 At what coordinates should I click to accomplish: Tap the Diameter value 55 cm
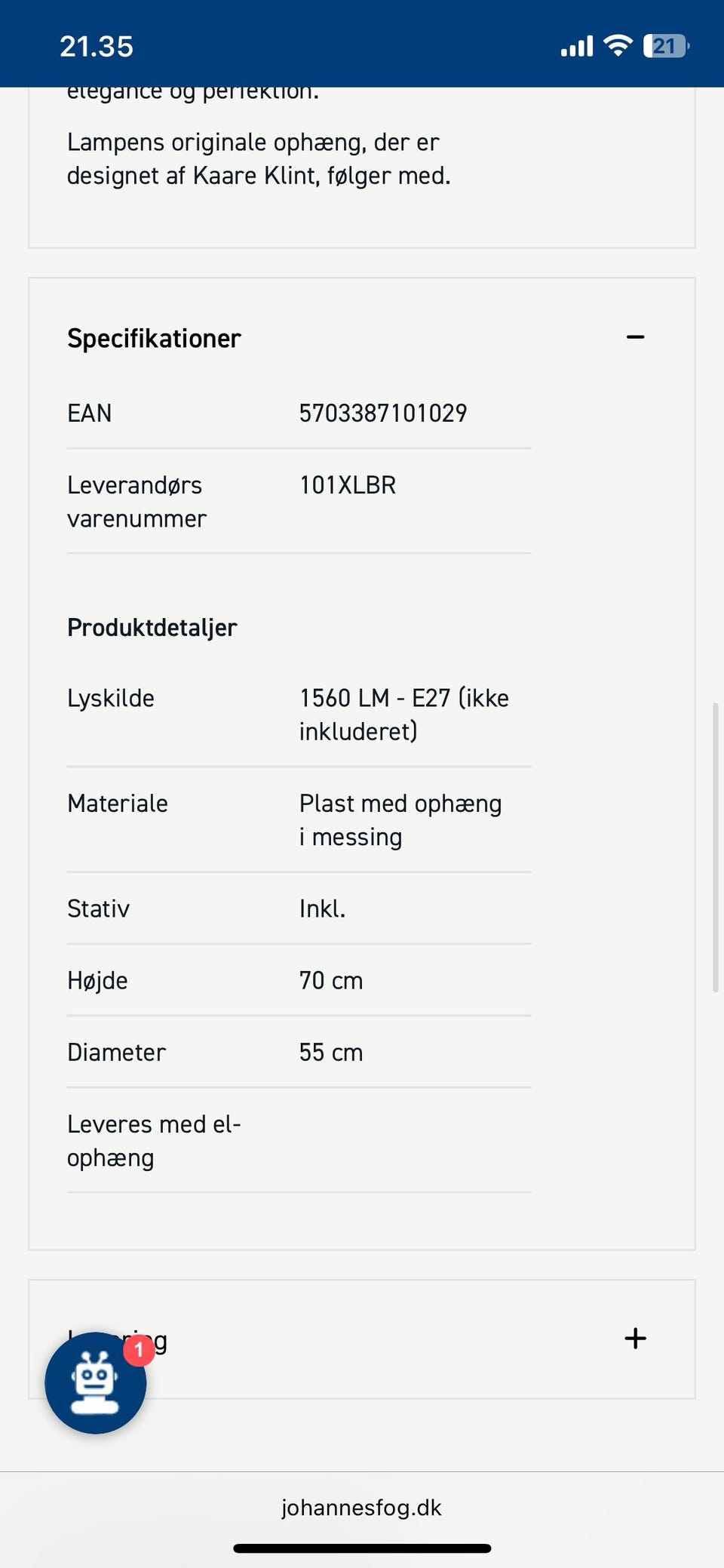[331, 1052]
